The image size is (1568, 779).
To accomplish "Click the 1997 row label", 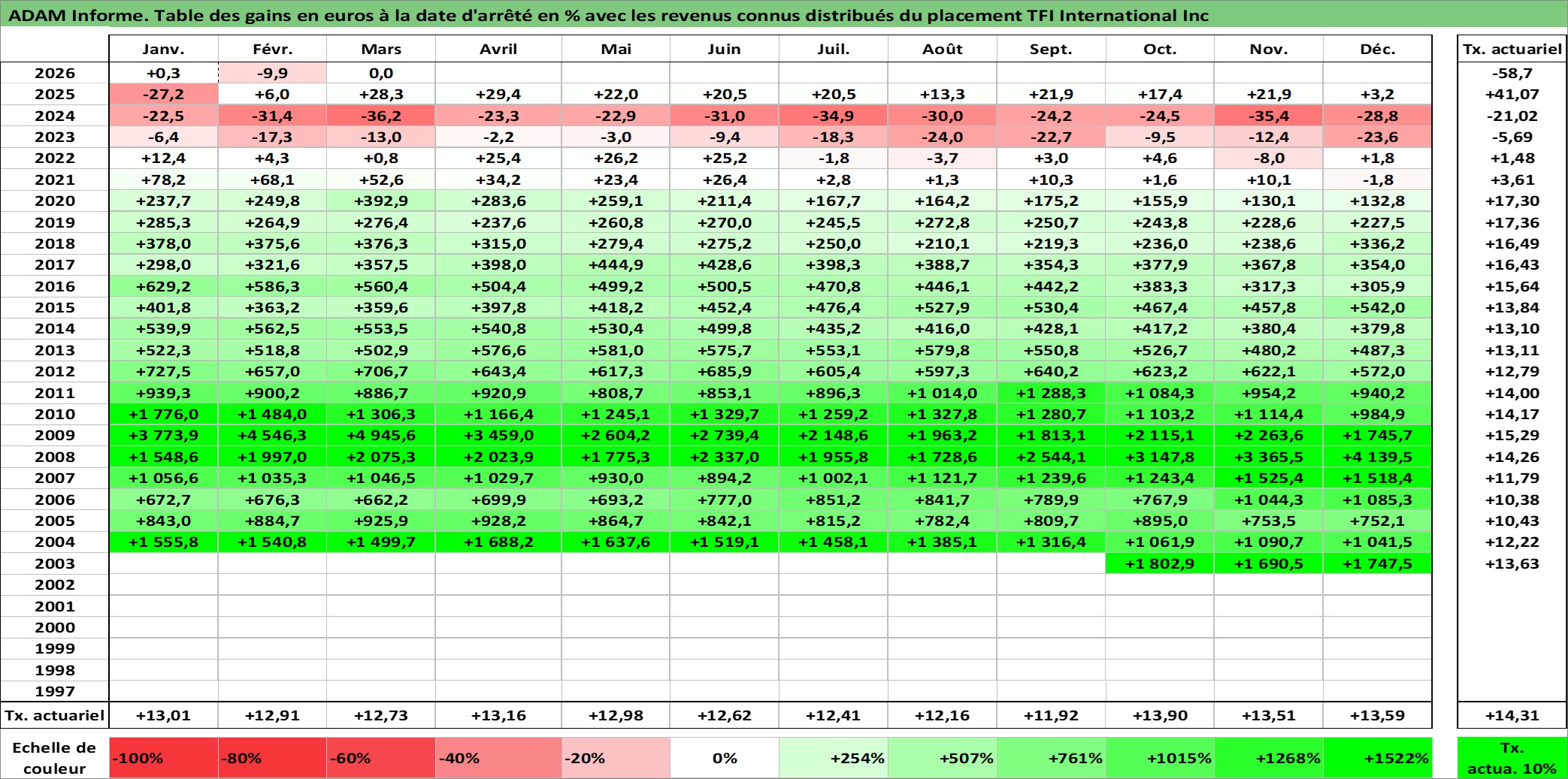I will point(55,691).
